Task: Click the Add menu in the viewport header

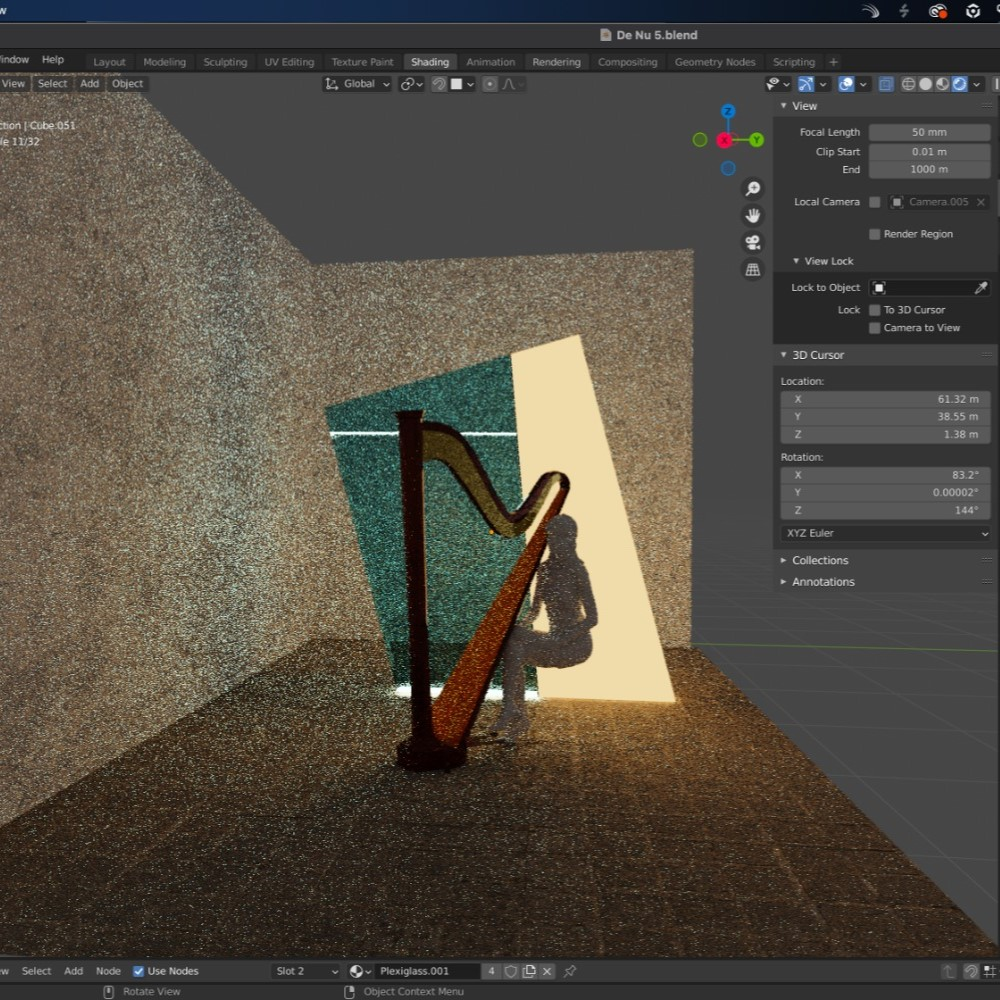Action: [90, 84]
